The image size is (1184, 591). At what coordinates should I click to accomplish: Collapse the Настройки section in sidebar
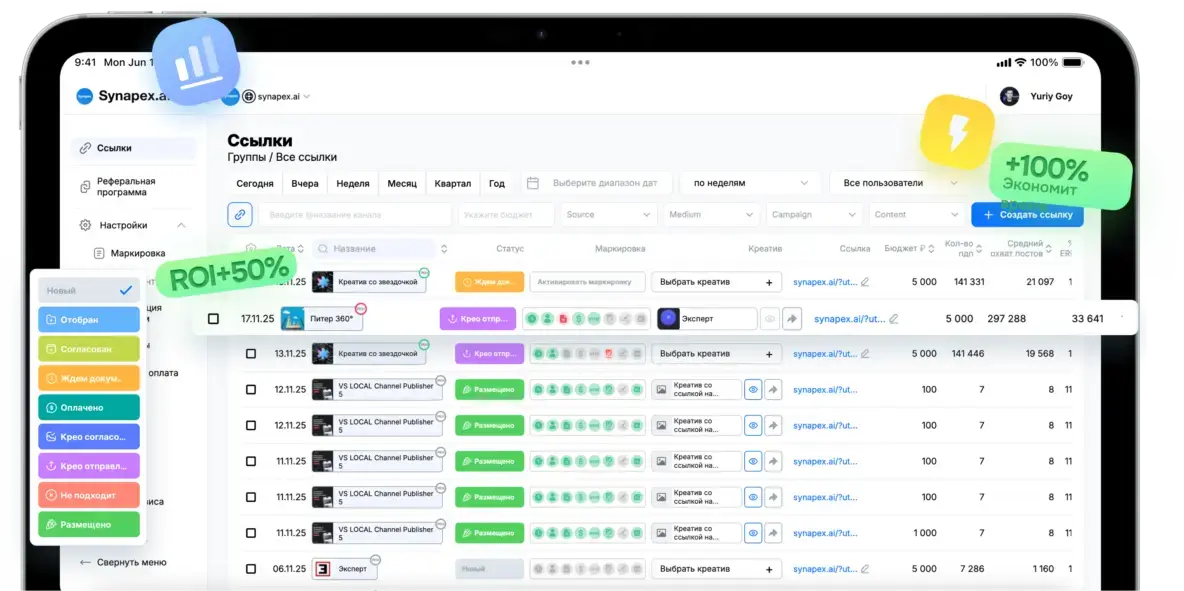tap(181, 225)
